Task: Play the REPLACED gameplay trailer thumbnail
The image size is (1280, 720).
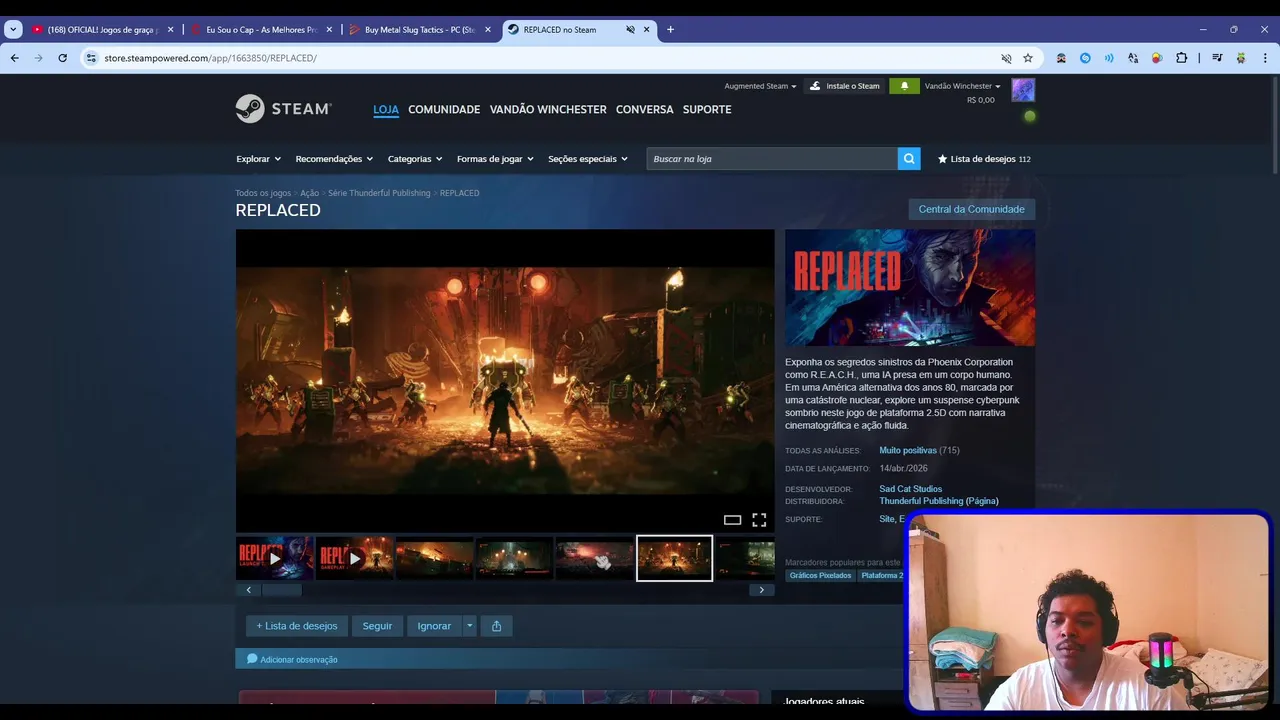Action: pos(355,559)
